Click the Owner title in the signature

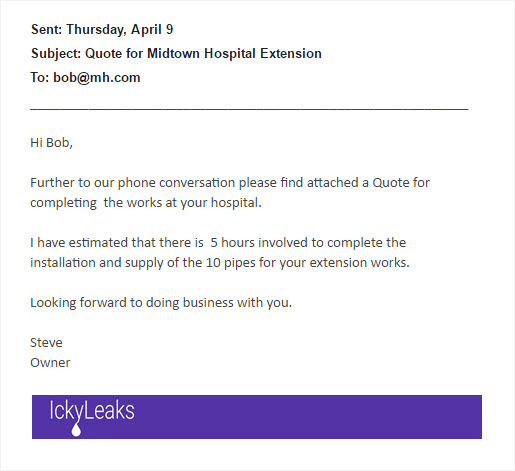50,363
